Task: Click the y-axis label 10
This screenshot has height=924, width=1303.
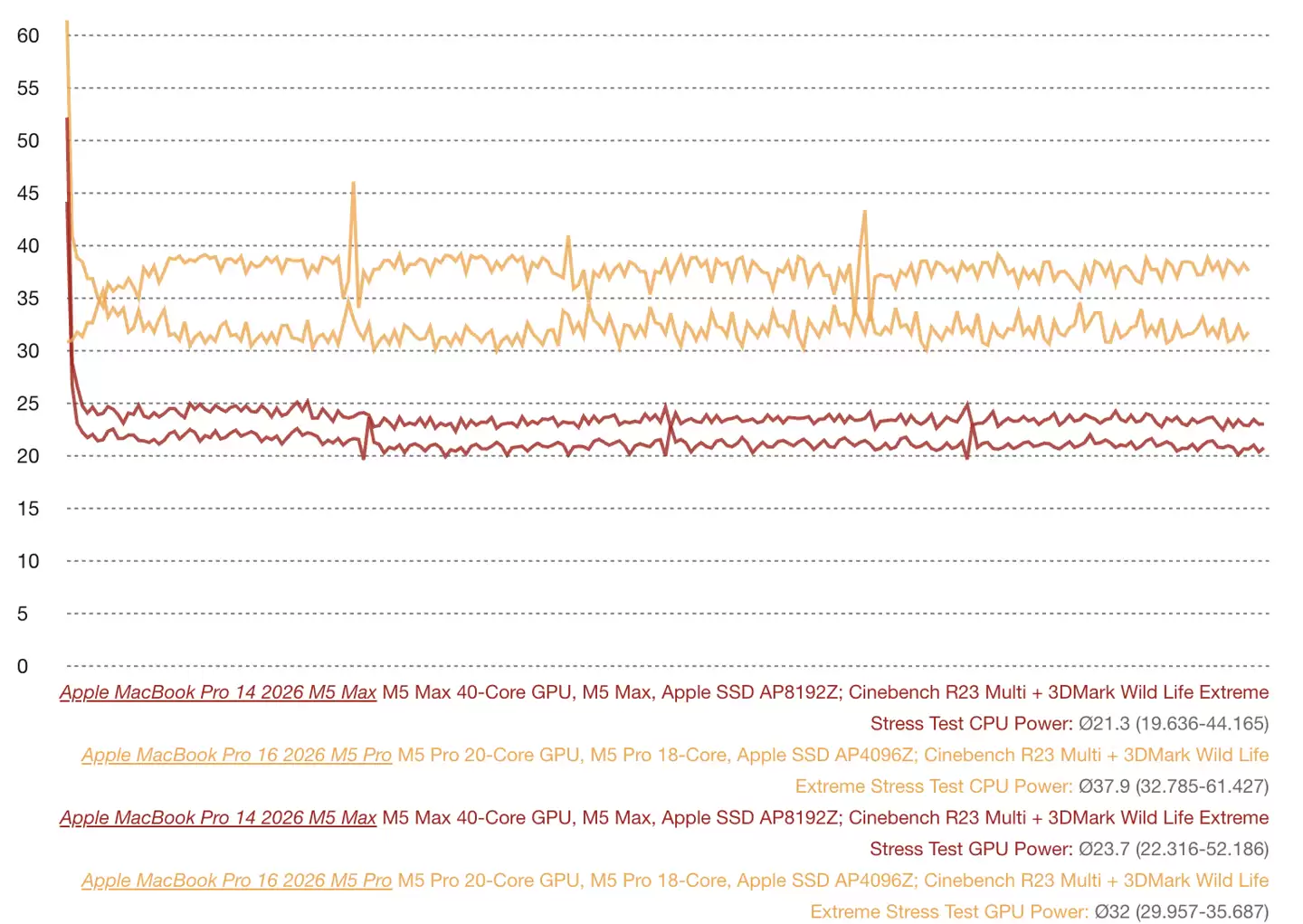Action: (x=28, y=561)
